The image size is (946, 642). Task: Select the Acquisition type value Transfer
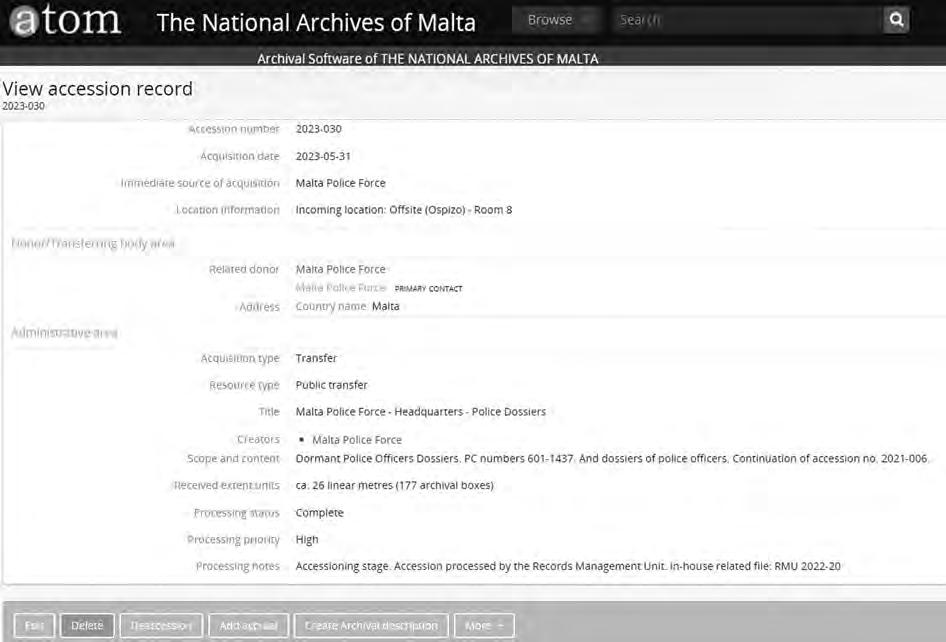pyautogui.click(x=316, y=358)
